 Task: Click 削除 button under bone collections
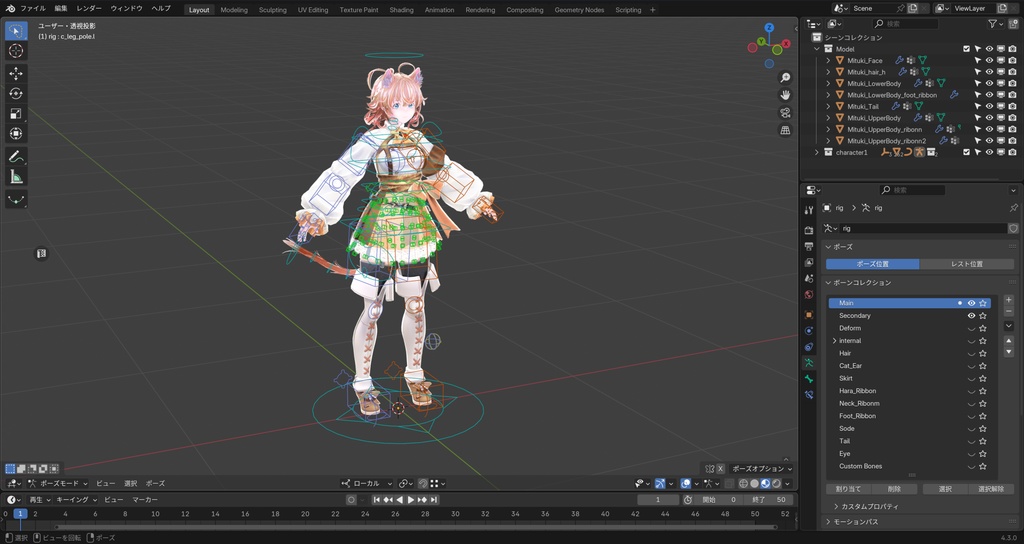894,489
